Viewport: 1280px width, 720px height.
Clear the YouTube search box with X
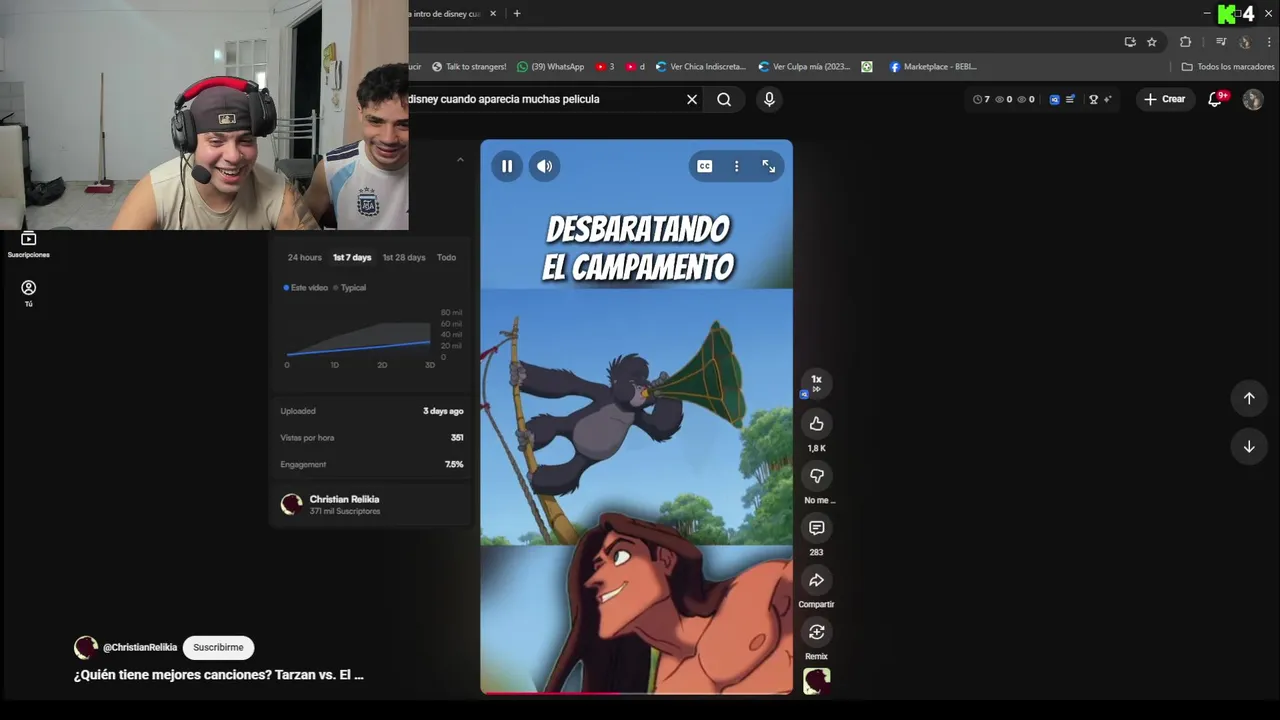(691, 99)
